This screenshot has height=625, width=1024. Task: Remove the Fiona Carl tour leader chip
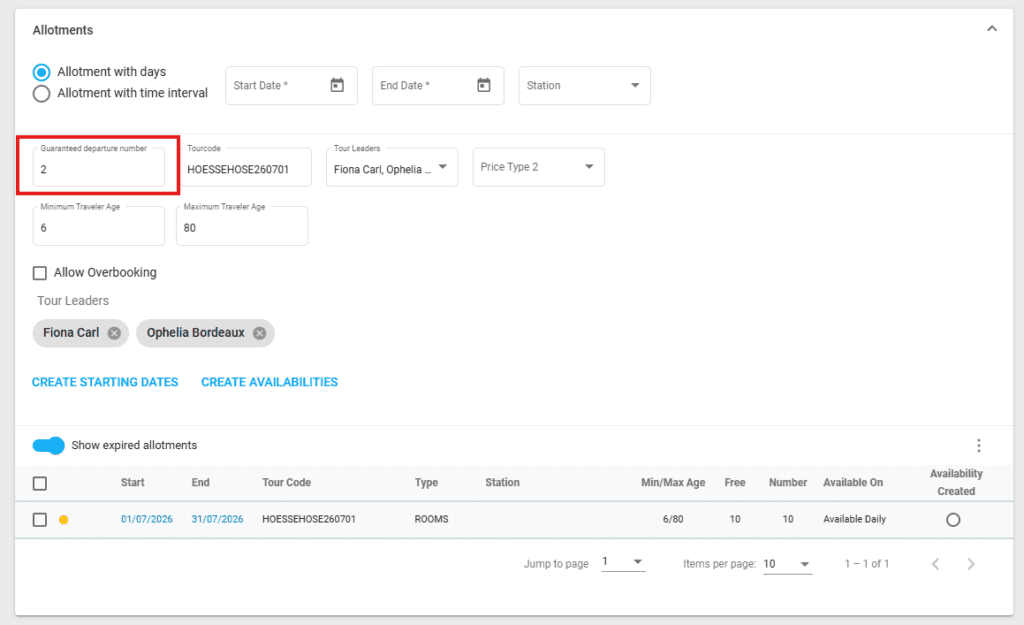point(114,333)
